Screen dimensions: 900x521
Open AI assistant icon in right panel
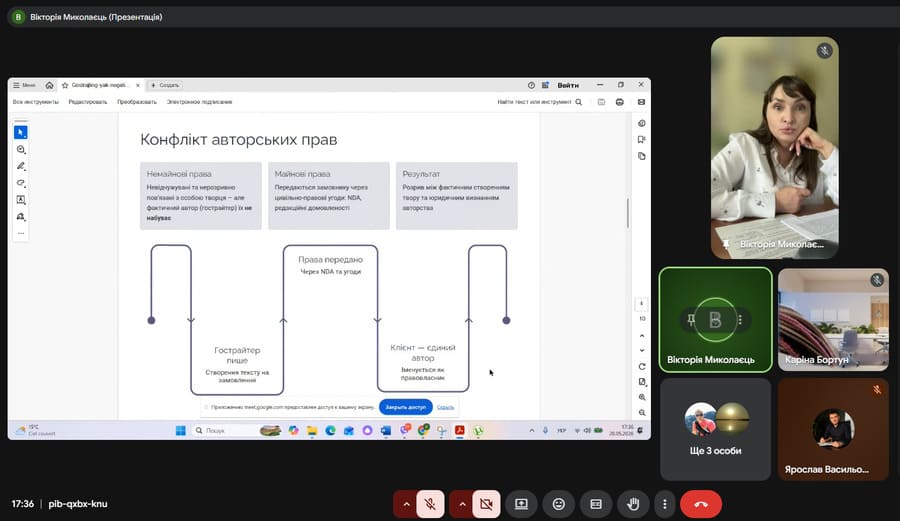point(642,123)
